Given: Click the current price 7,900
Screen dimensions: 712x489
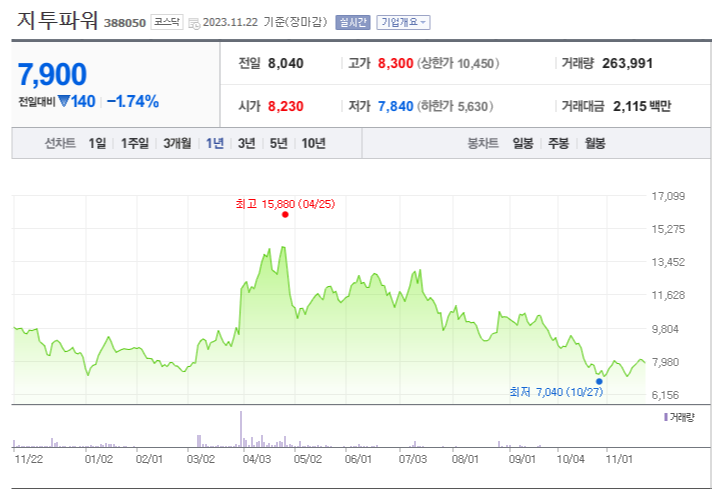Looking at the screenshot, I should tap(52, 74).
